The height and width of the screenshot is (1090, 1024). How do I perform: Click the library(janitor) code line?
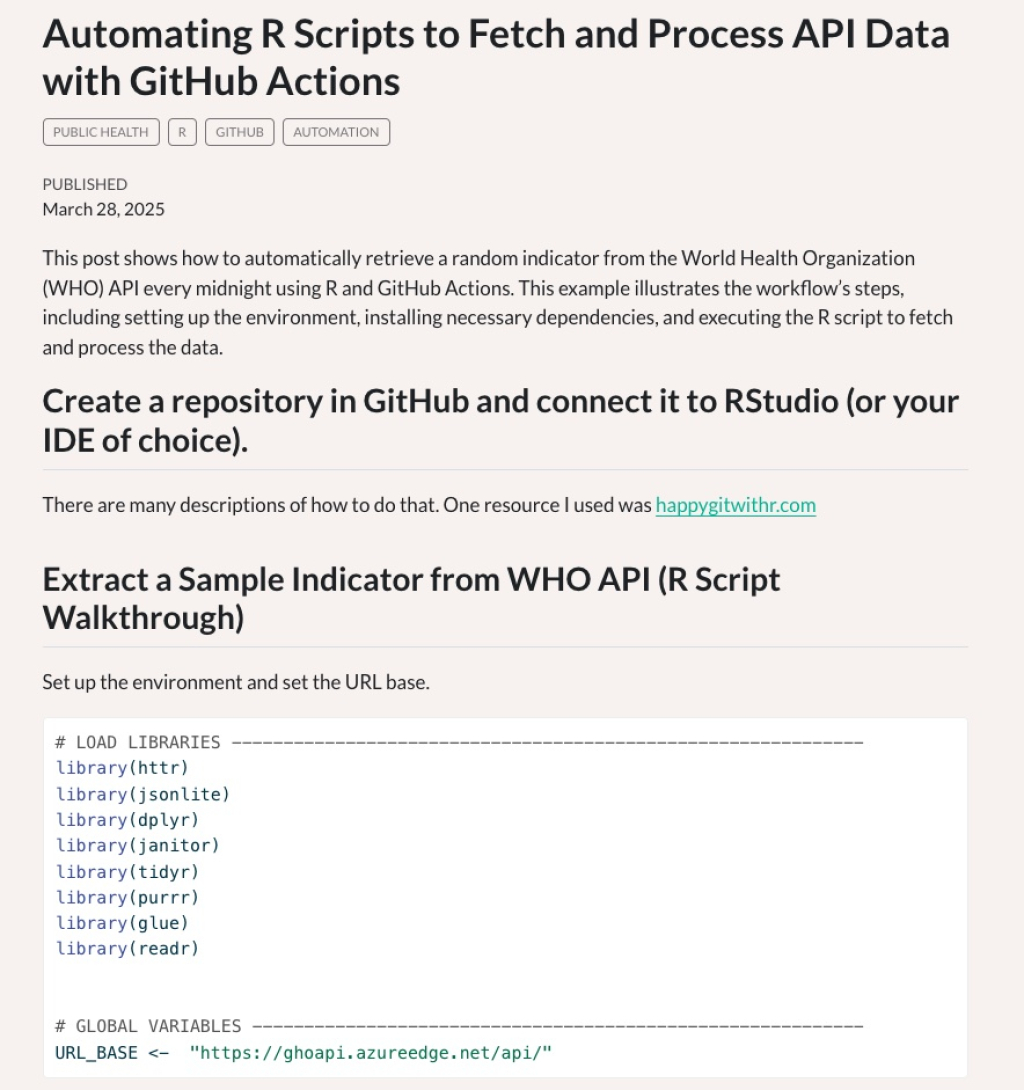pyautogui.click(x=138, y=845)
